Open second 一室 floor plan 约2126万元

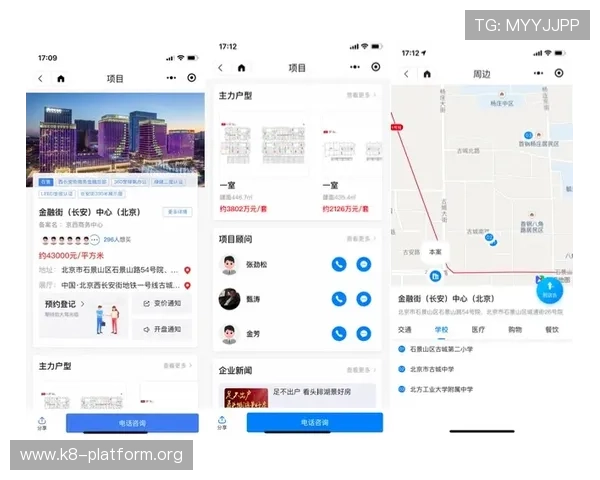click(x=352, y=163)
